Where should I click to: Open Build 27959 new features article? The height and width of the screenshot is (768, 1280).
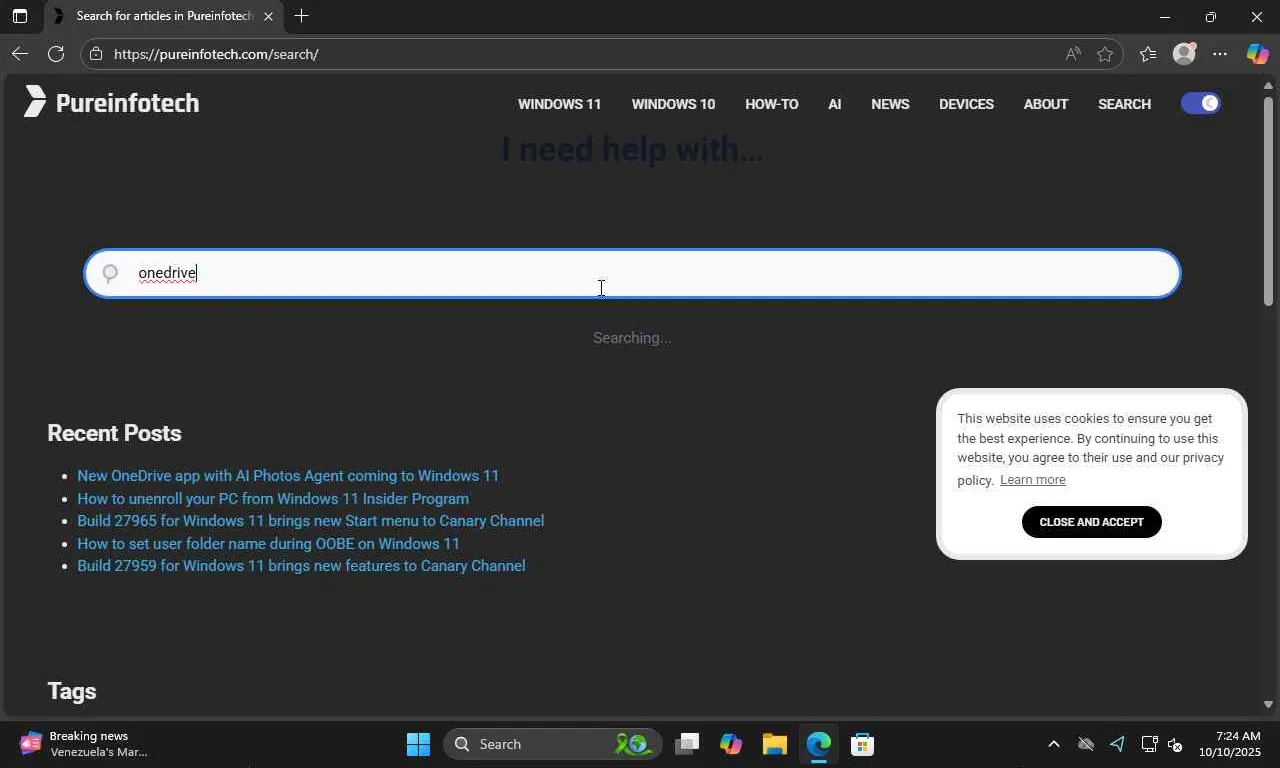click(301, 566)
